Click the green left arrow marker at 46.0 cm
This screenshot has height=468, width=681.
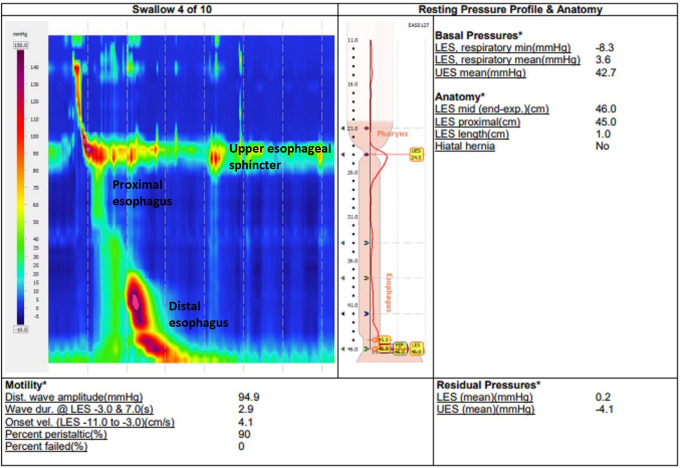tap(343, 349)
